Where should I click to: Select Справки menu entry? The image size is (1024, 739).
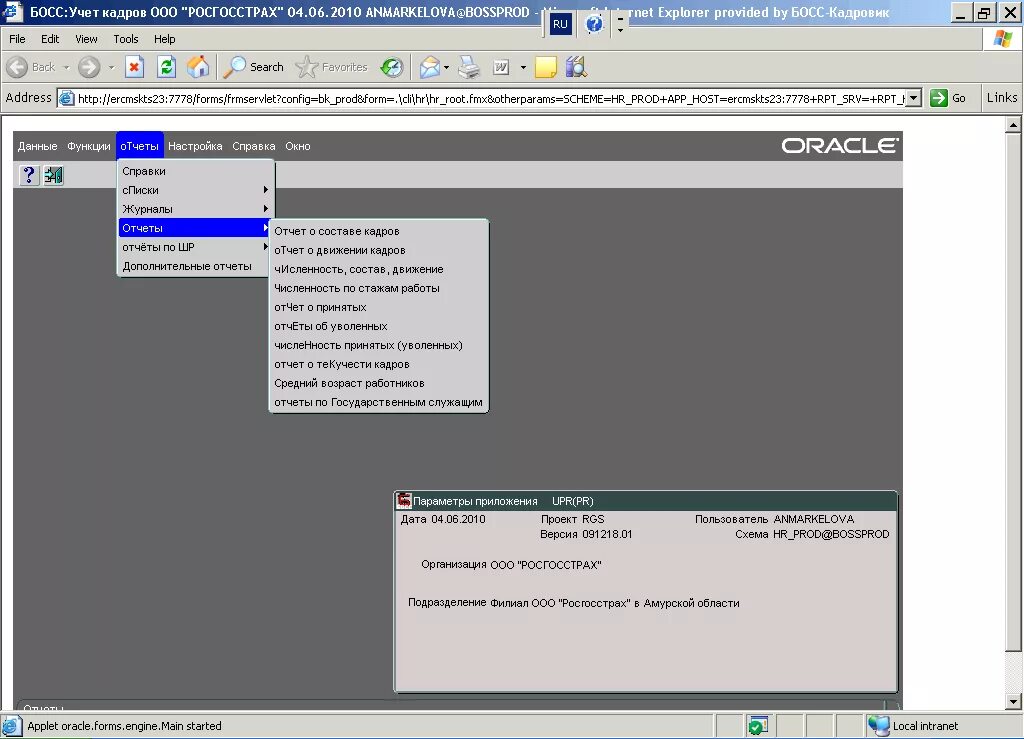coord(195,171)
